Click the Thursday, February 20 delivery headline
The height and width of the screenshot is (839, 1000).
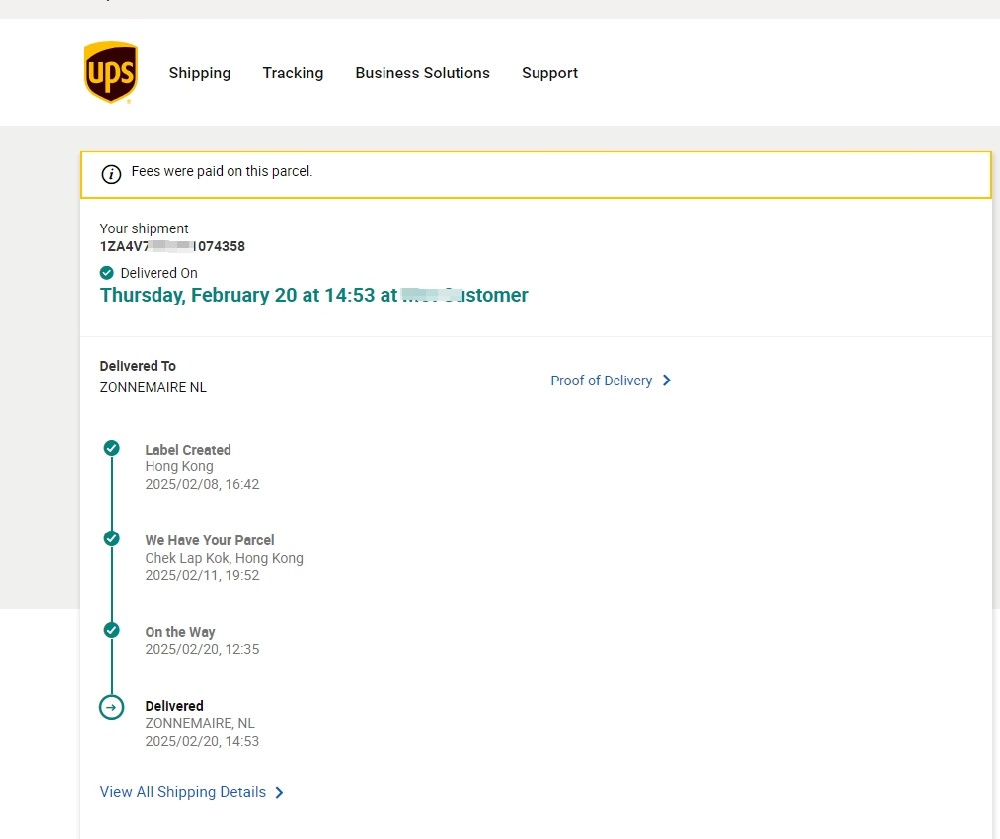point(314,295)
